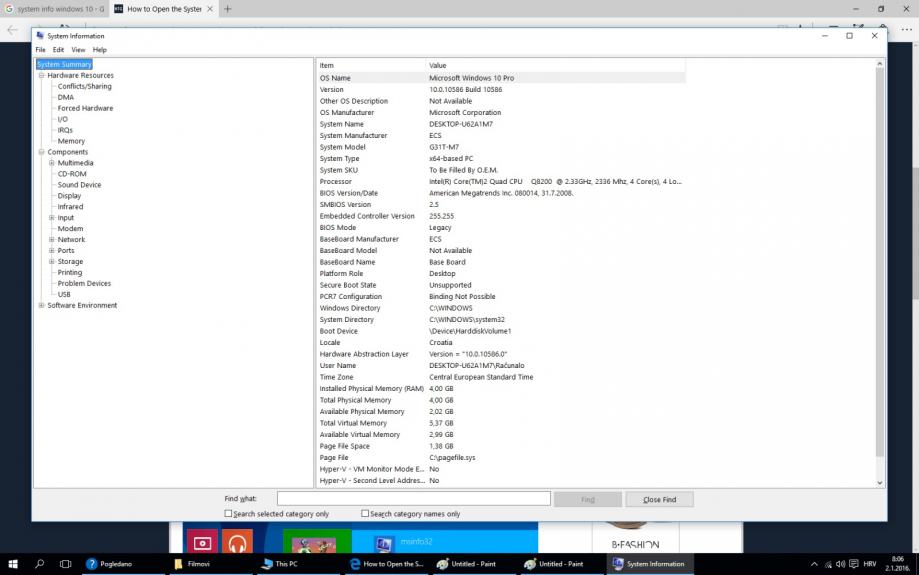Expand Ports tree node
Screen dimensions: 919x575
[52, 250]
